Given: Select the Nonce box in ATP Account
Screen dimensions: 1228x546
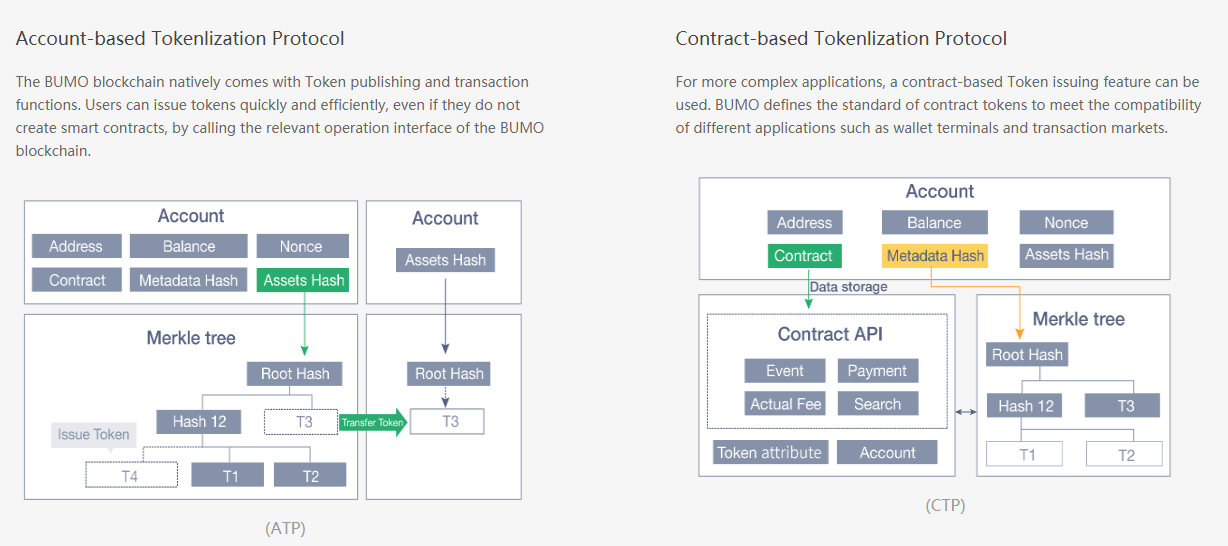Looking at the screenshot, I should tap(301, 246).
